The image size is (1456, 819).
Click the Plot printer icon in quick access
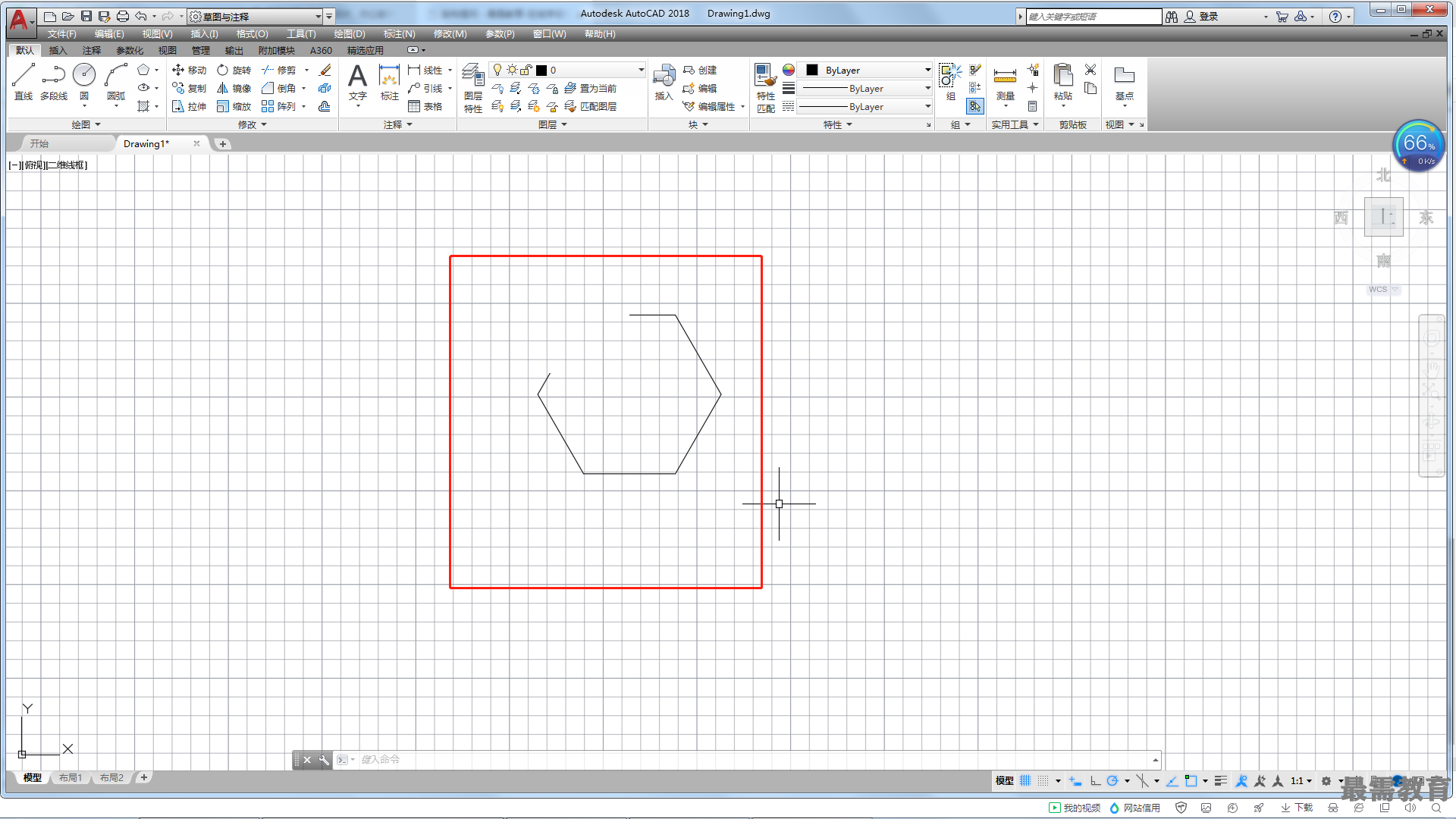(x=123, y=16)
